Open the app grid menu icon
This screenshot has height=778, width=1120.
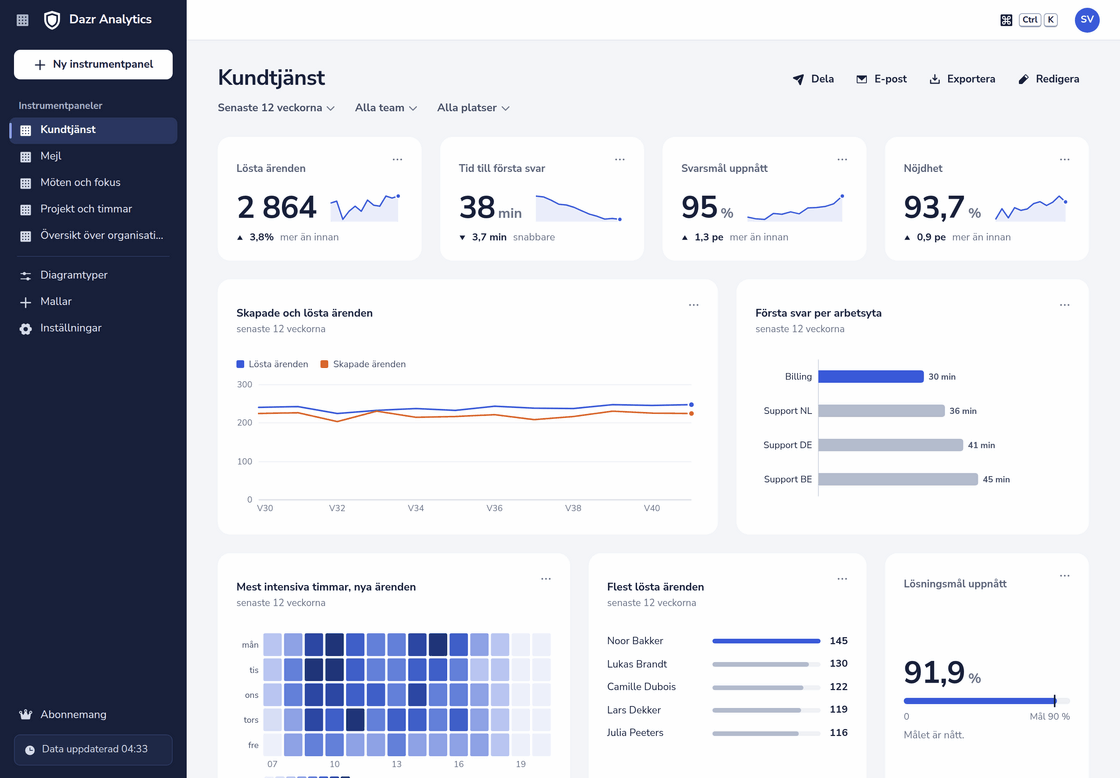click(23, 20)
